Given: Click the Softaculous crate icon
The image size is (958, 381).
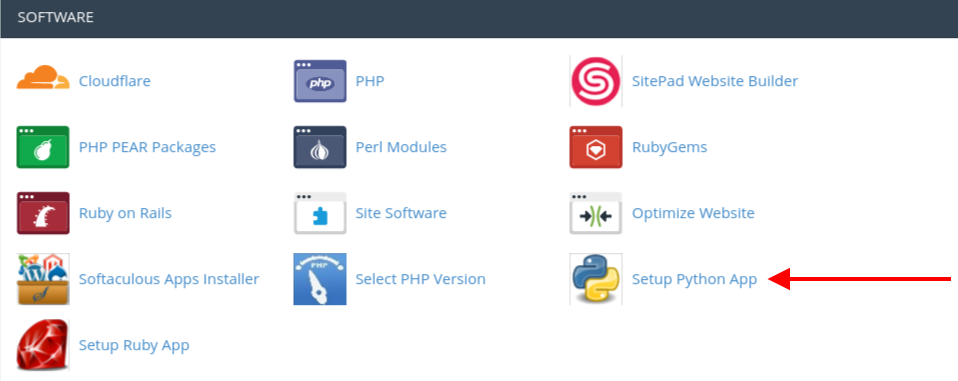Looking at the screenshot, I should tap(43, 279).
